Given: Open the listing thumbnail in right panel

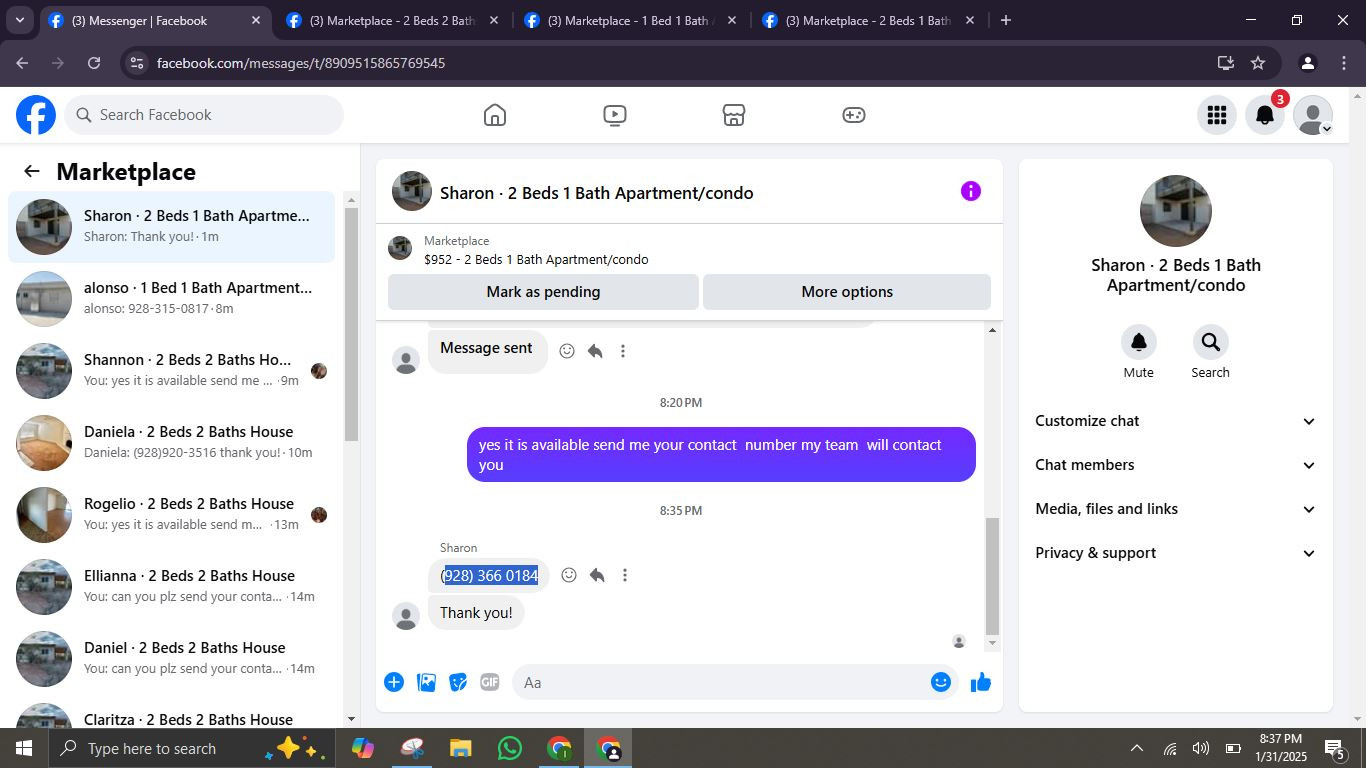Looking at the screenshot, I should (x=1176, y=211).
